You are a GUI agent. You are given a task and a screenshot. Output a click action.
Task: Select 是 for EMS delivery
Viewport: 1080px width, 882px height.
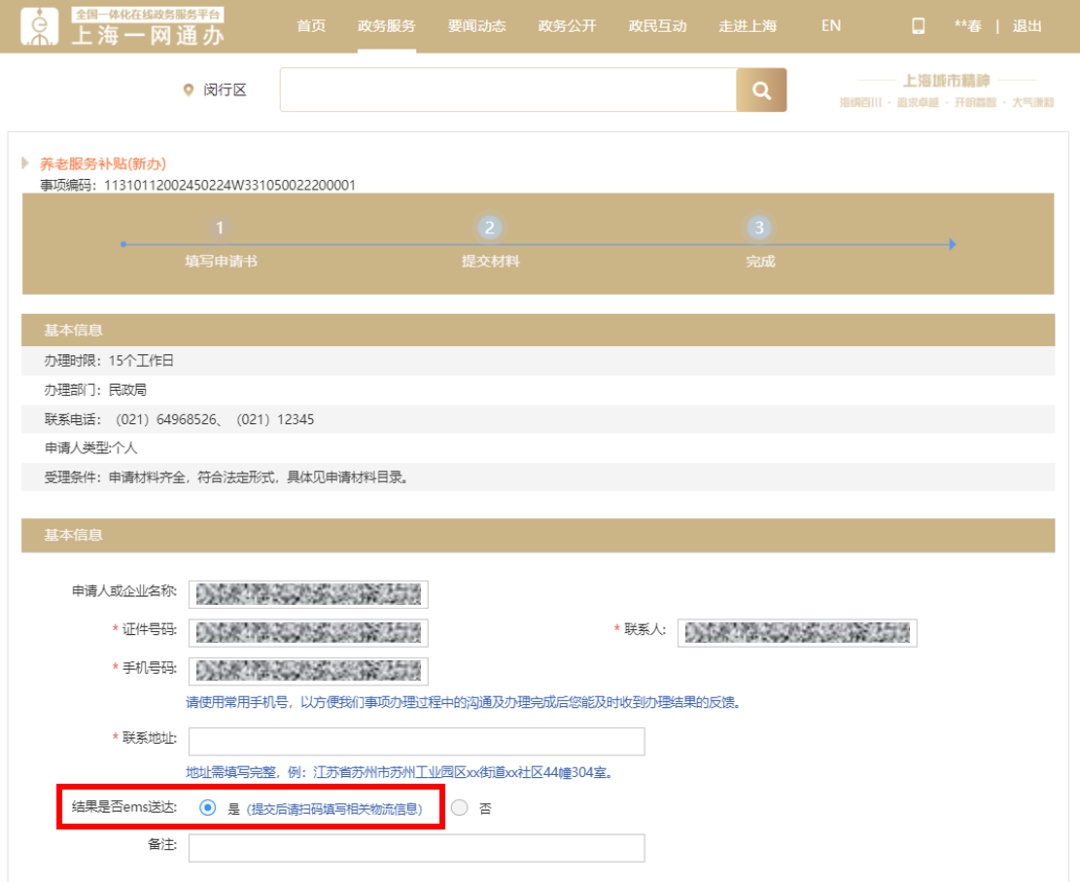208,808
